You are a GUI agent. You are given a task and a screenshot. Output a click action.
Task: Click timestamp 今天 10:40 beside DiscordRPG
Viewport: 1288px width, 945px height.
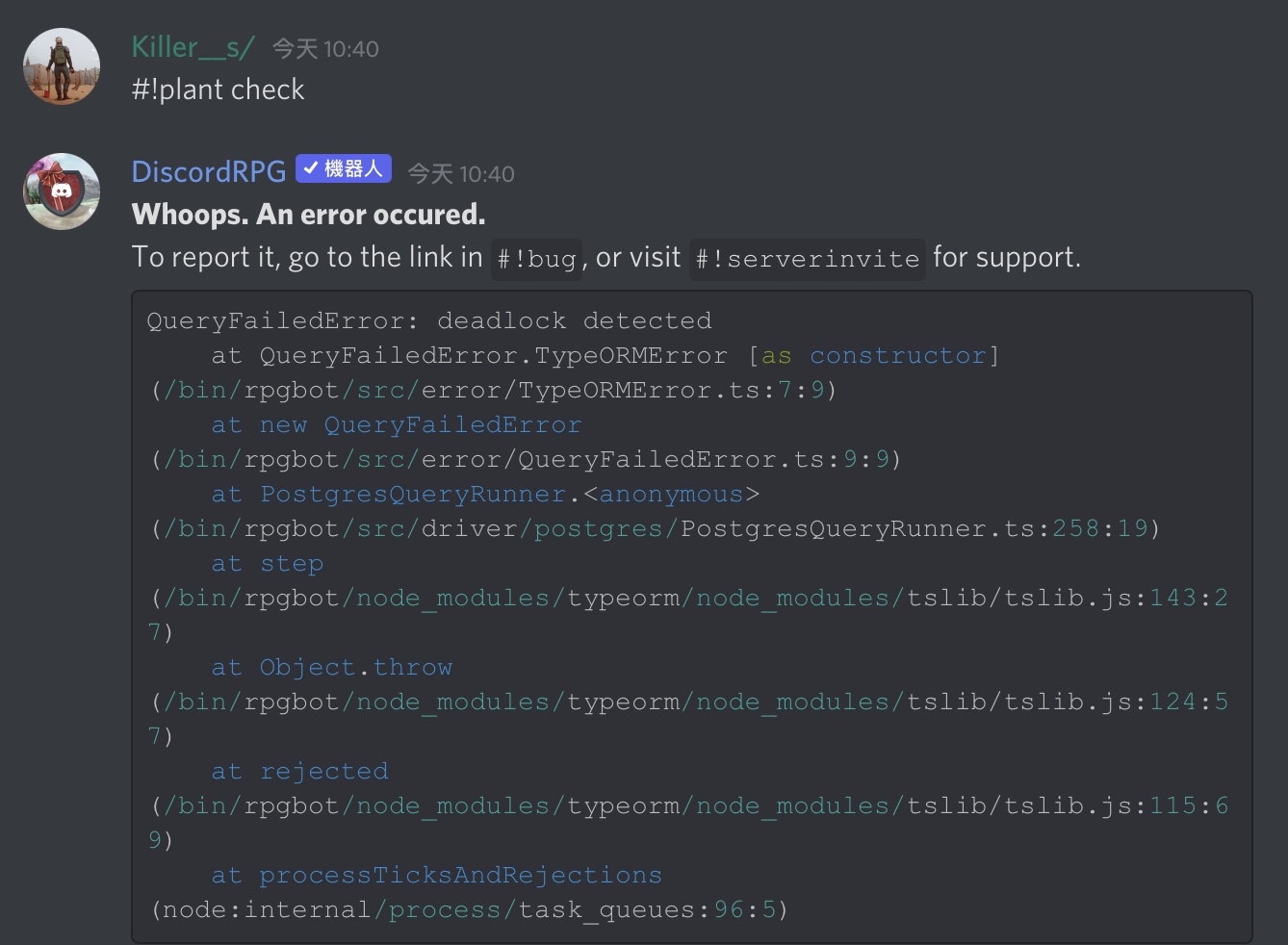pos(461,173)
